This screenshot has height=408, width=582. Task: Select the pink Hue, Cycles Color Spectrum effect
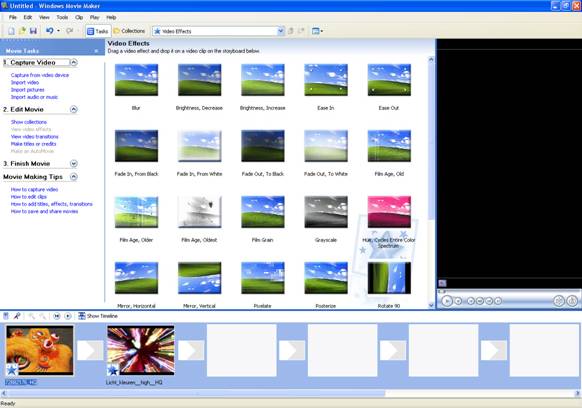point(389,212)
